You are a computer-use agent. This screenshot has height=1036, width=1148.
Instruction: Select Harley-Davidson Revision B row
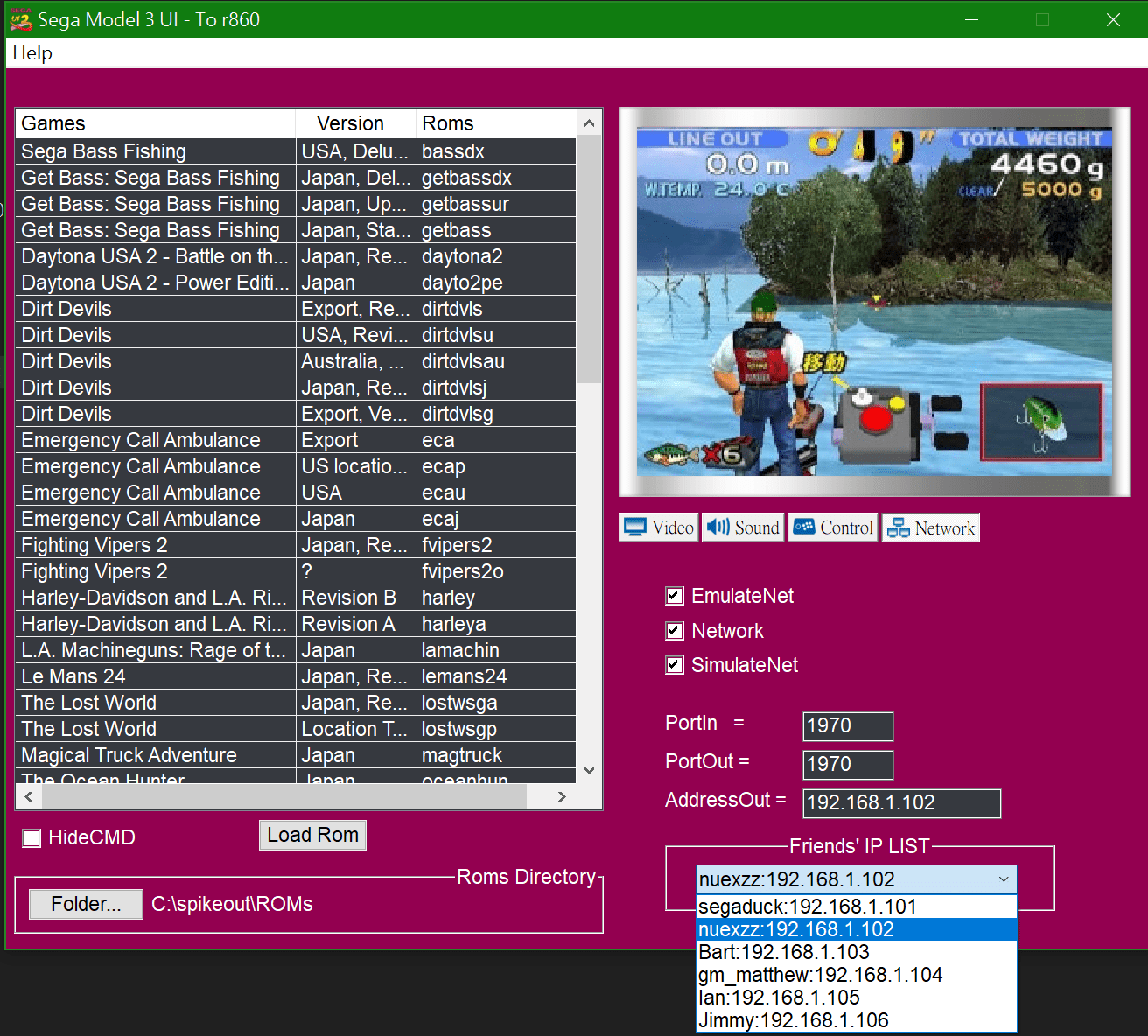coord(296,598)
